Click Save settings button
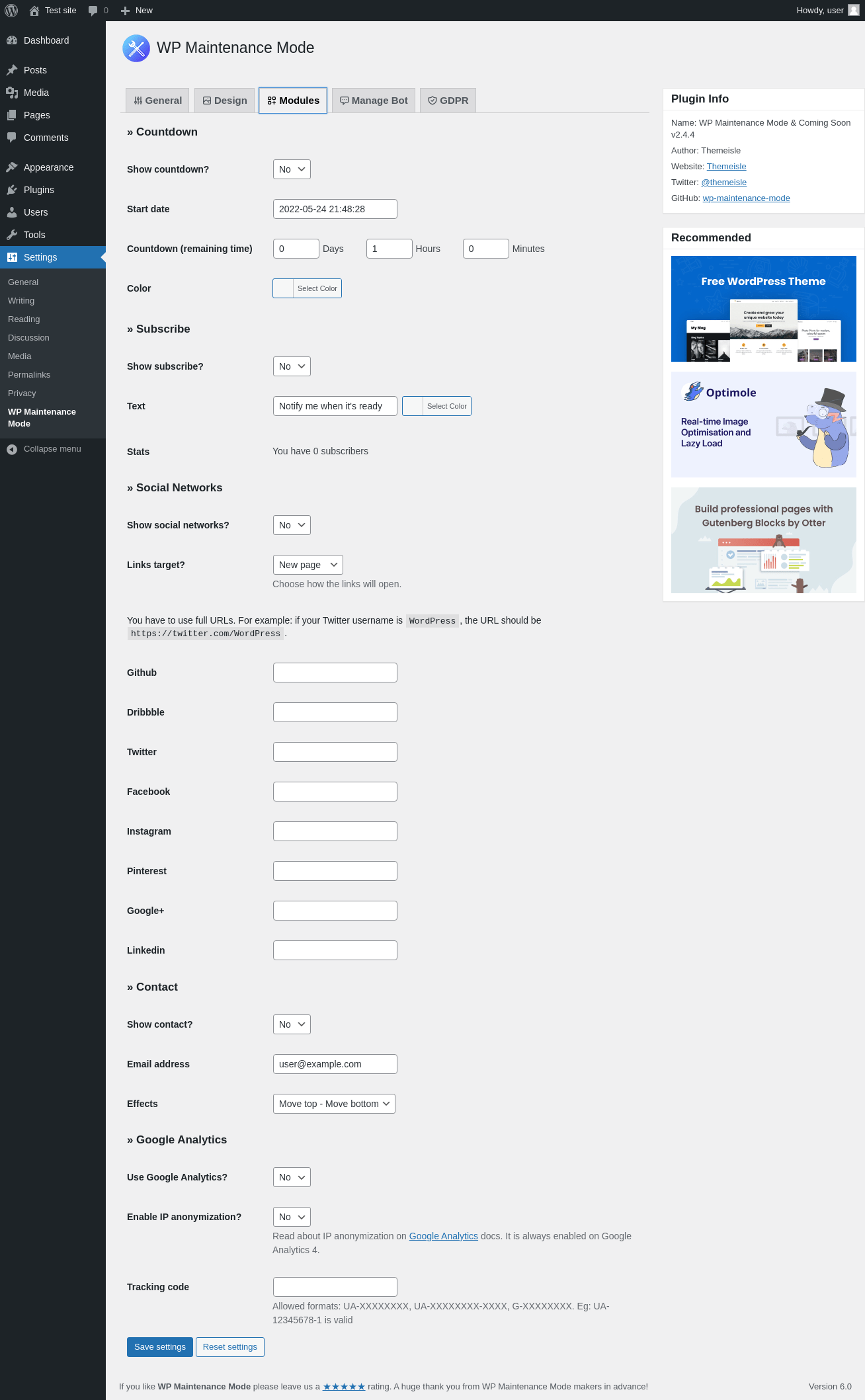The image size is (865, 1400). click(x=160, y=1347)
